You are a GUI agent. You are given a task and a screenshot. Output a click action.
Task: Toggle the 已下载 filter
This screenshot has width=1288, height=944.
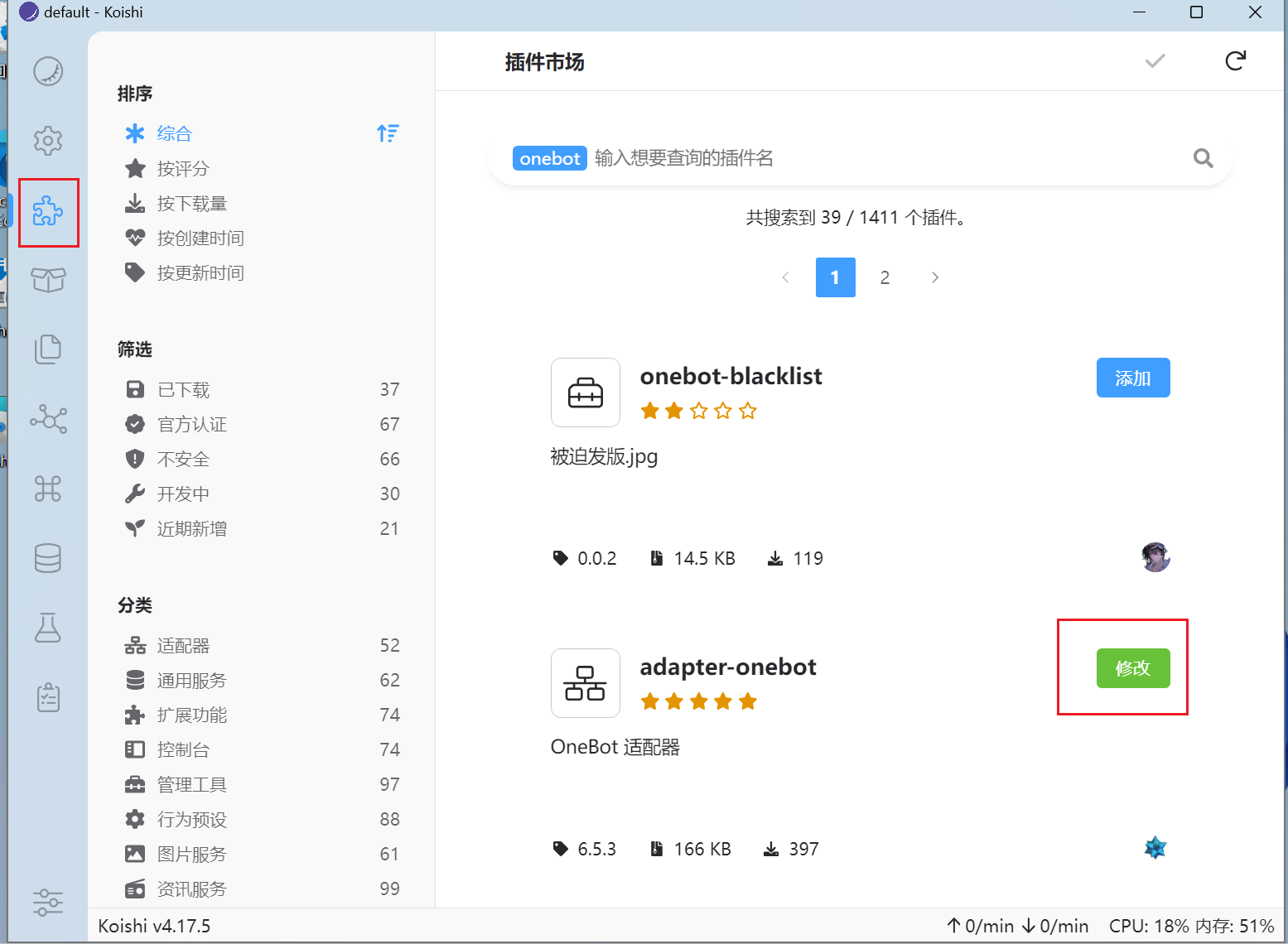point(262,389)
